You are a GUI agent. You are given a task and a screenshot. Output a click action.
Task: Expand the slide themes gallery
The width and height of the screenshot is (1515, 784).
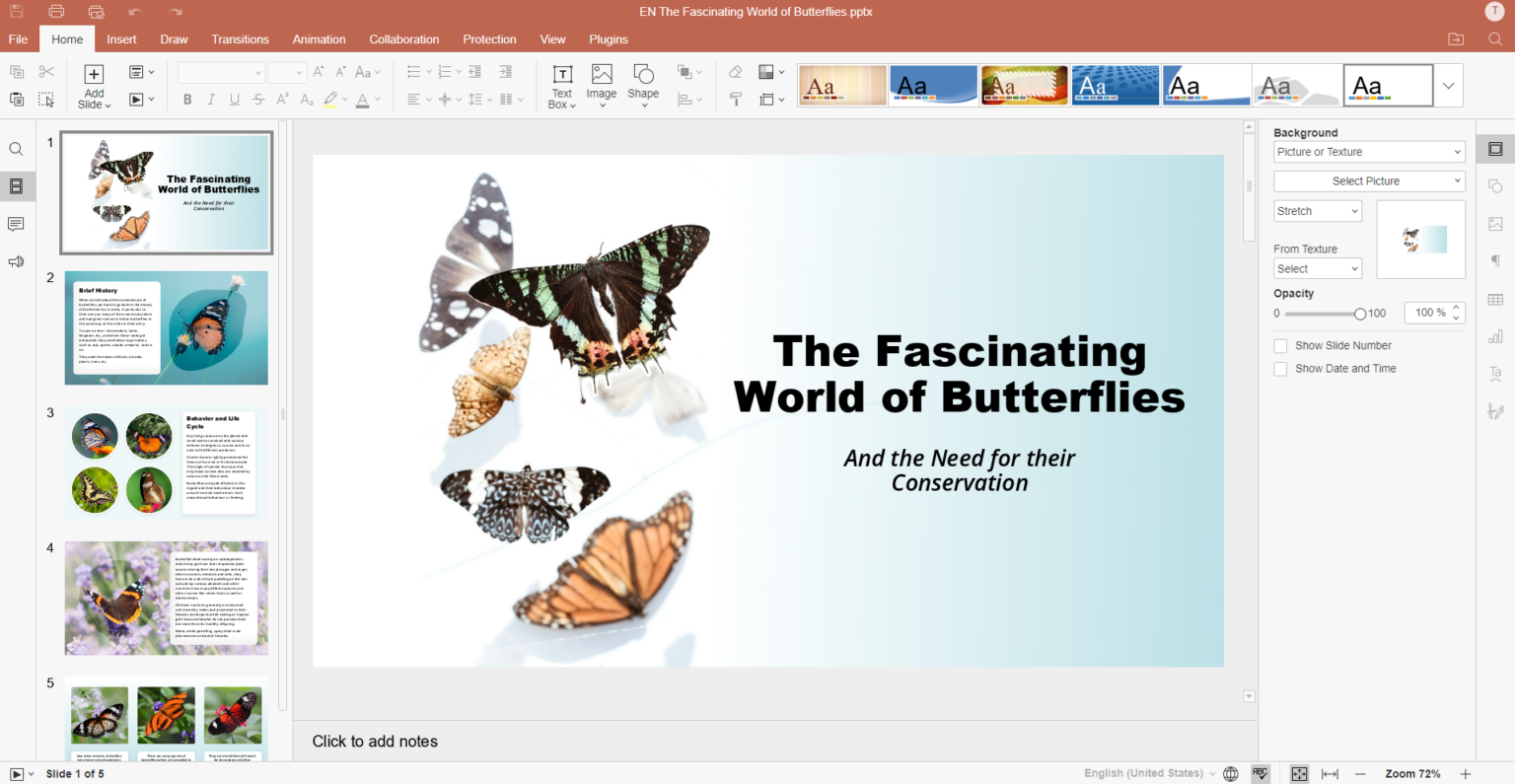coord(1448,86)
